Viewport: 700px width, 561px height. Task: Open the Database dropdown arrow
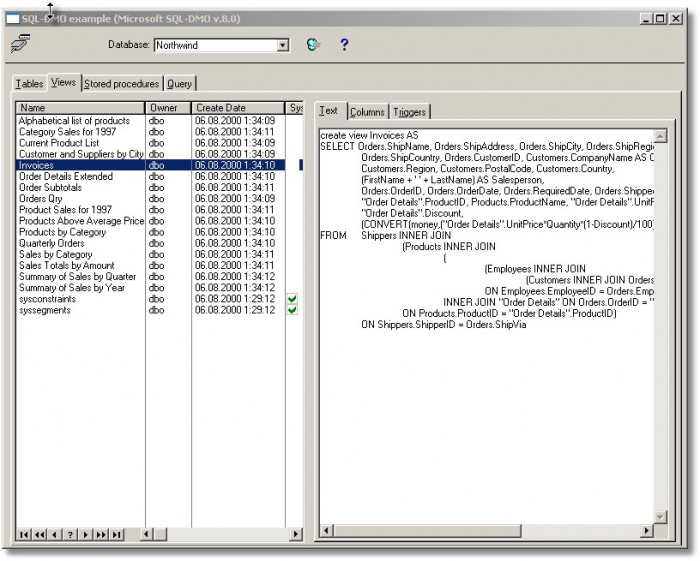tap(283, 45)
